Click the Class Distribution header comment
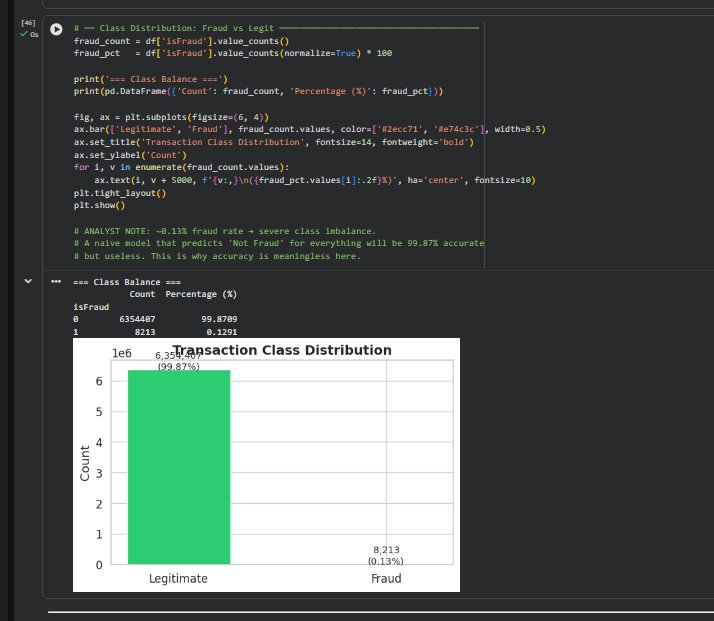Image resolution: width=714 pixels, height=621 pixels. (x=276, y=28)
